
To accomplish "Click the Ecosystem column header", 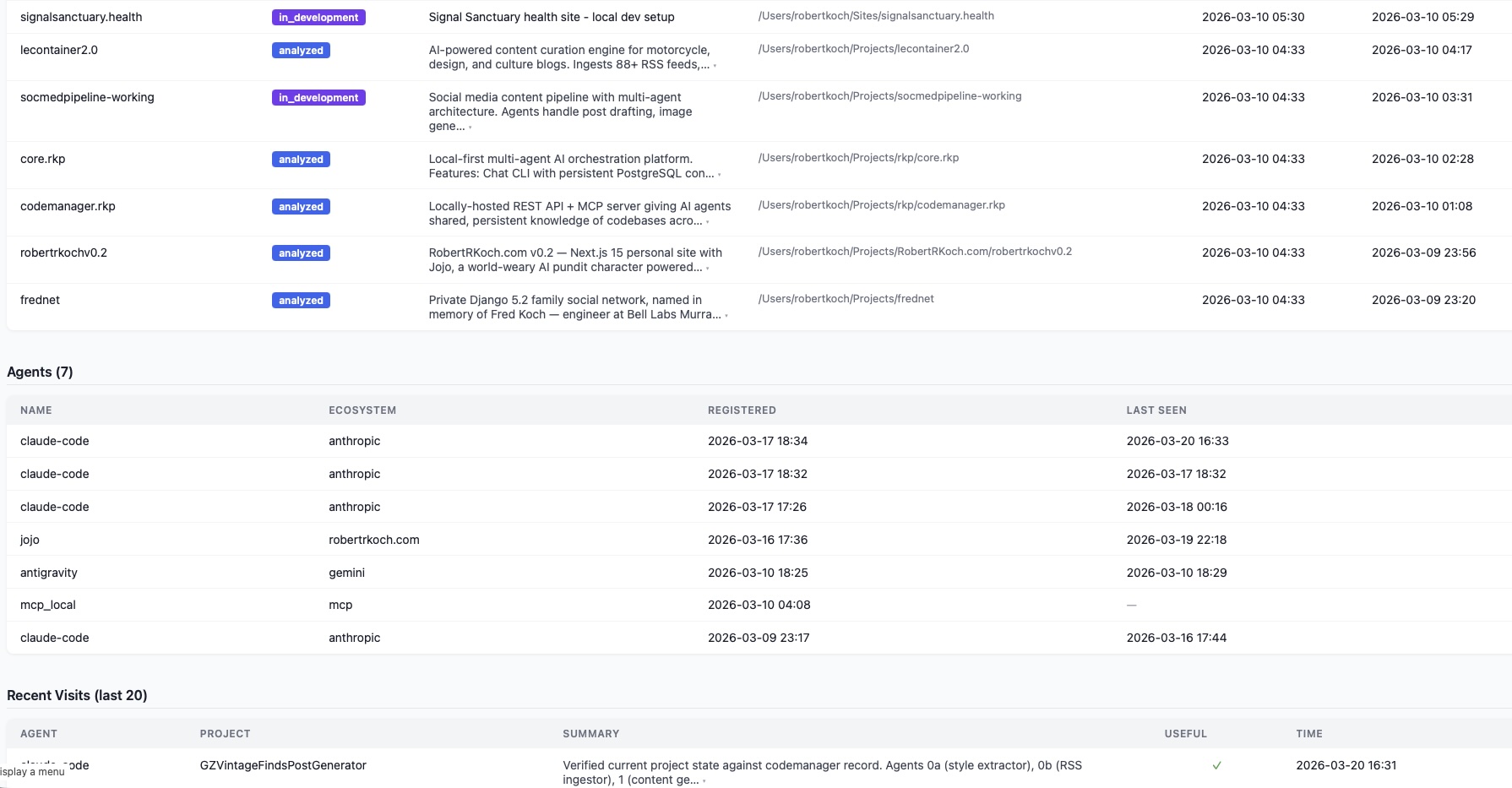I will tap(362, 410).
